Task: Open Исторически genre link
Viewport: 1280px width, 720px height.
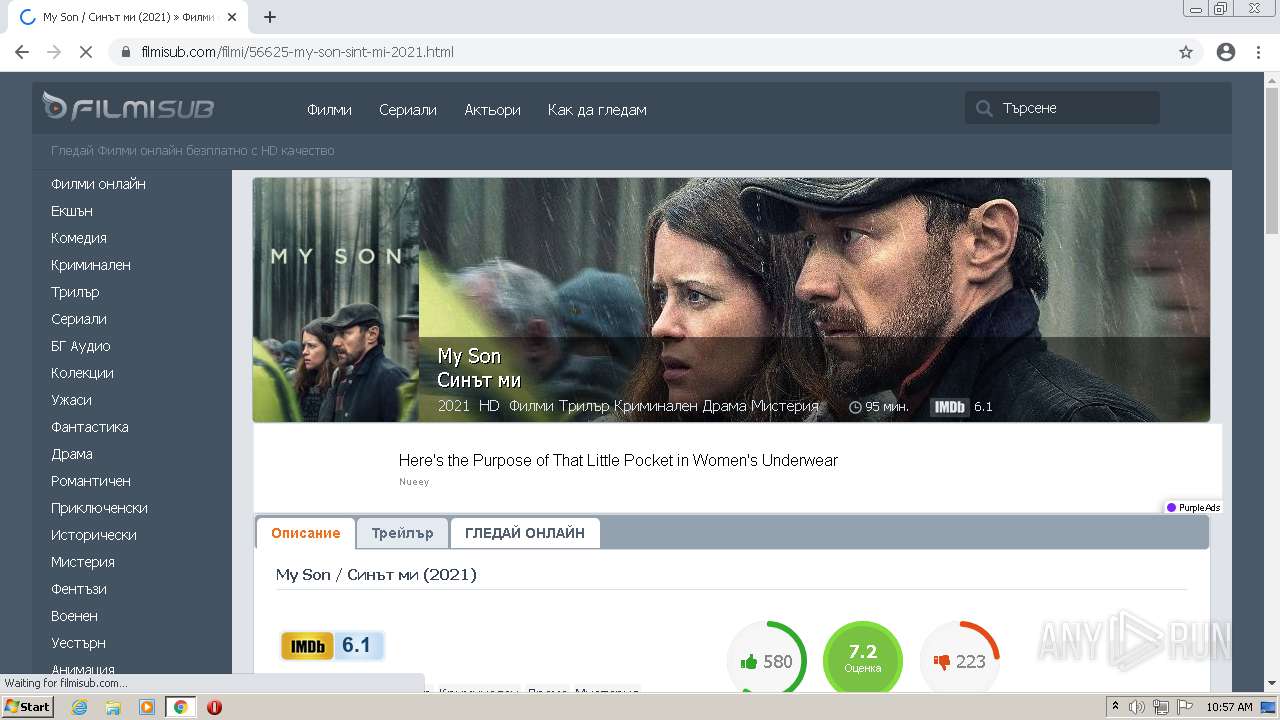Action: tap(94, 535)
